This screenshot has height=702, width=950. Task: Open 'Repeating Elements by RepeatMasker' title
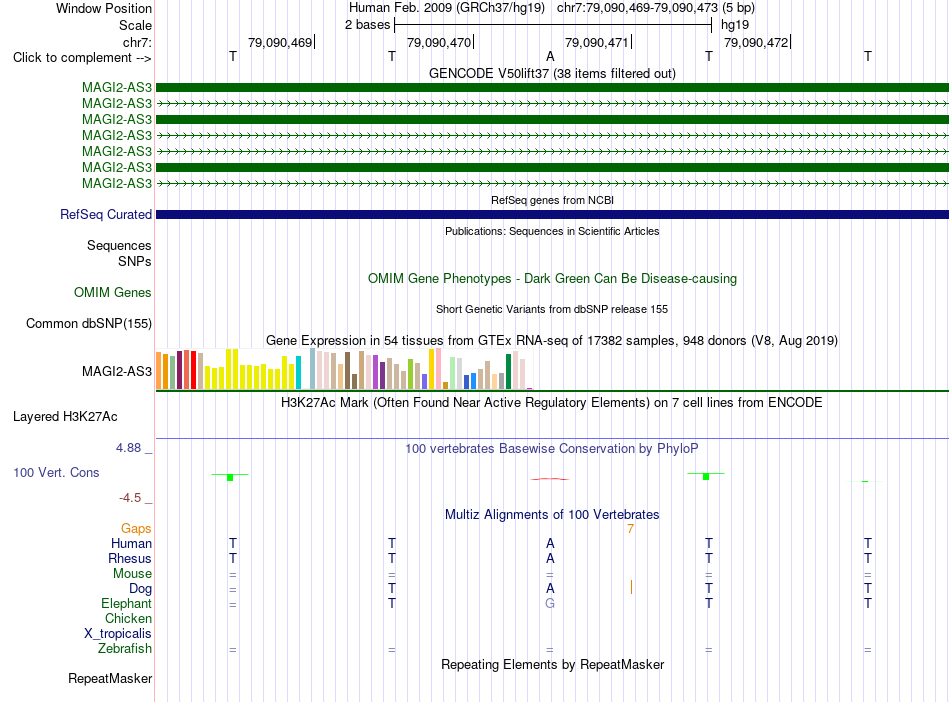[552, 664]
